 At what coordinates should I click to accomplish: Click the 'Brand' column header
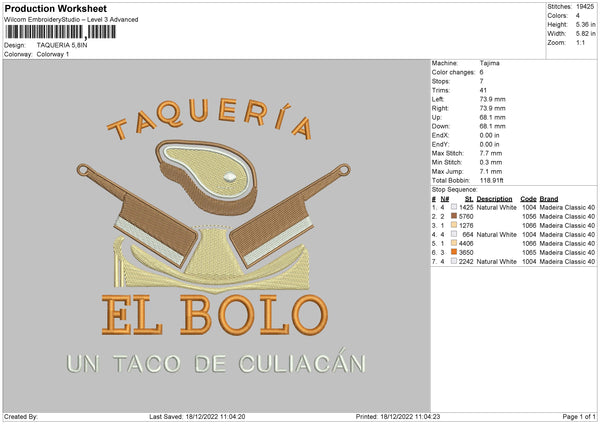(x=549, y=199)
